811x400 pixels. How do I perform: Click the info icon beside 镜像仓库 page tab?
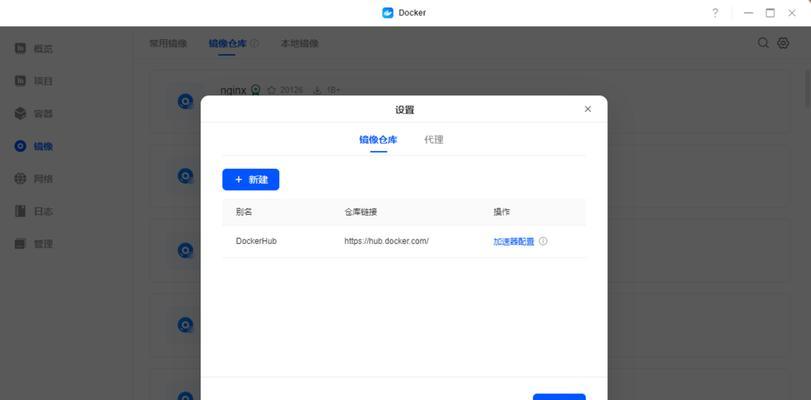(254, 43)
